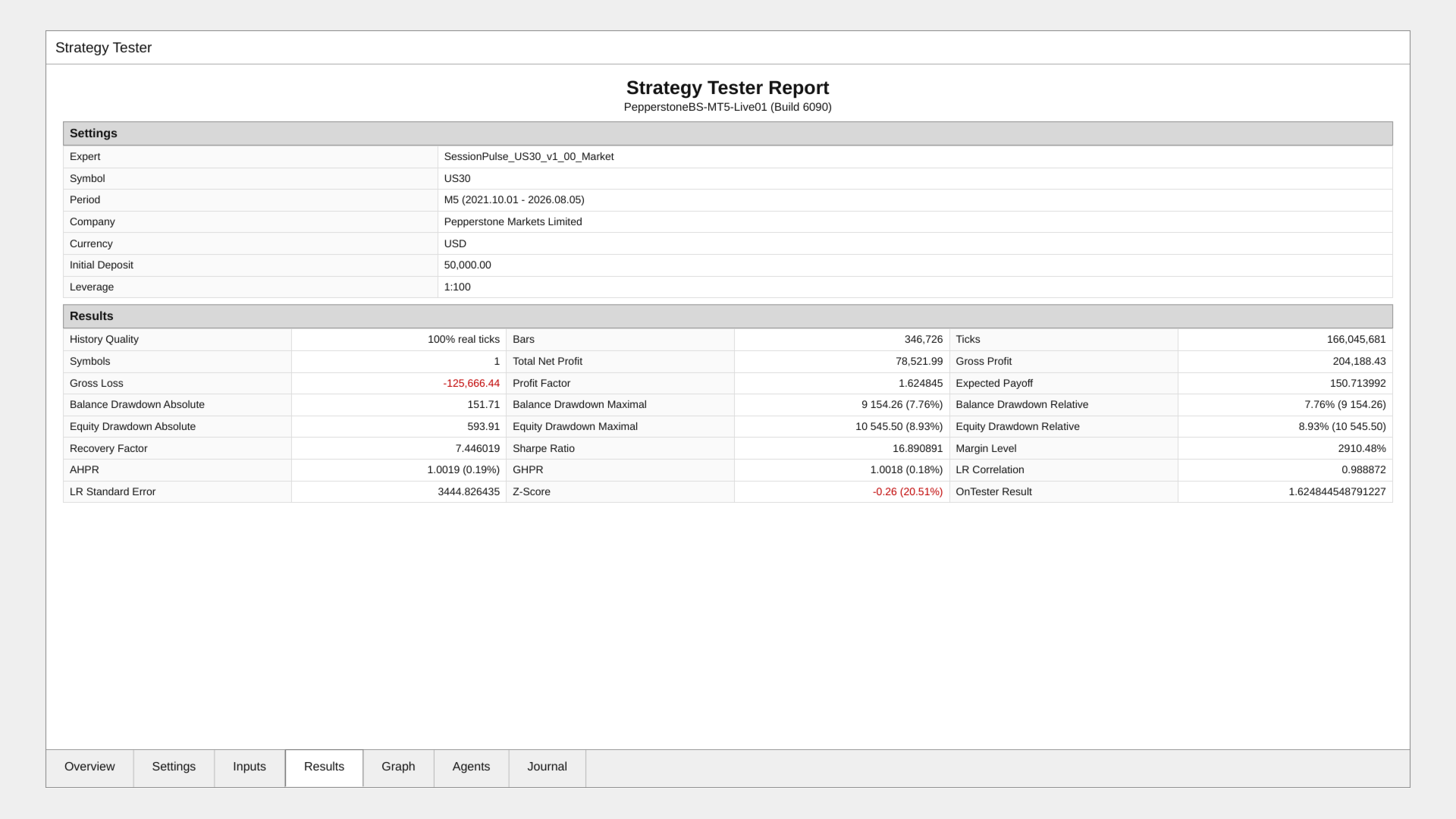Open the Settings tab

(174, 767)
